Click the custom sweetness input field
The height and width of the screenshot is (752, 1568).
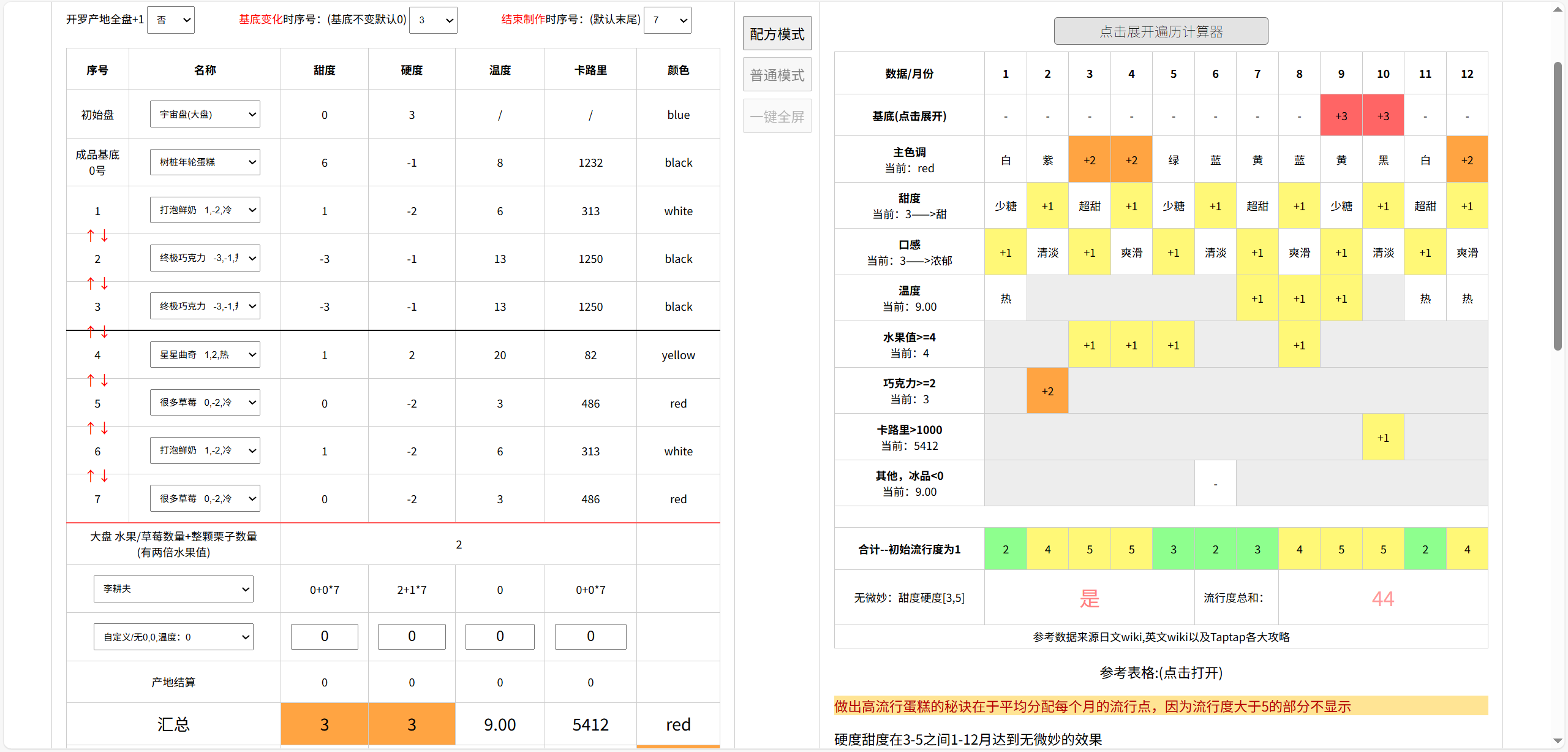pyautogui.click(x=325, y=637)
